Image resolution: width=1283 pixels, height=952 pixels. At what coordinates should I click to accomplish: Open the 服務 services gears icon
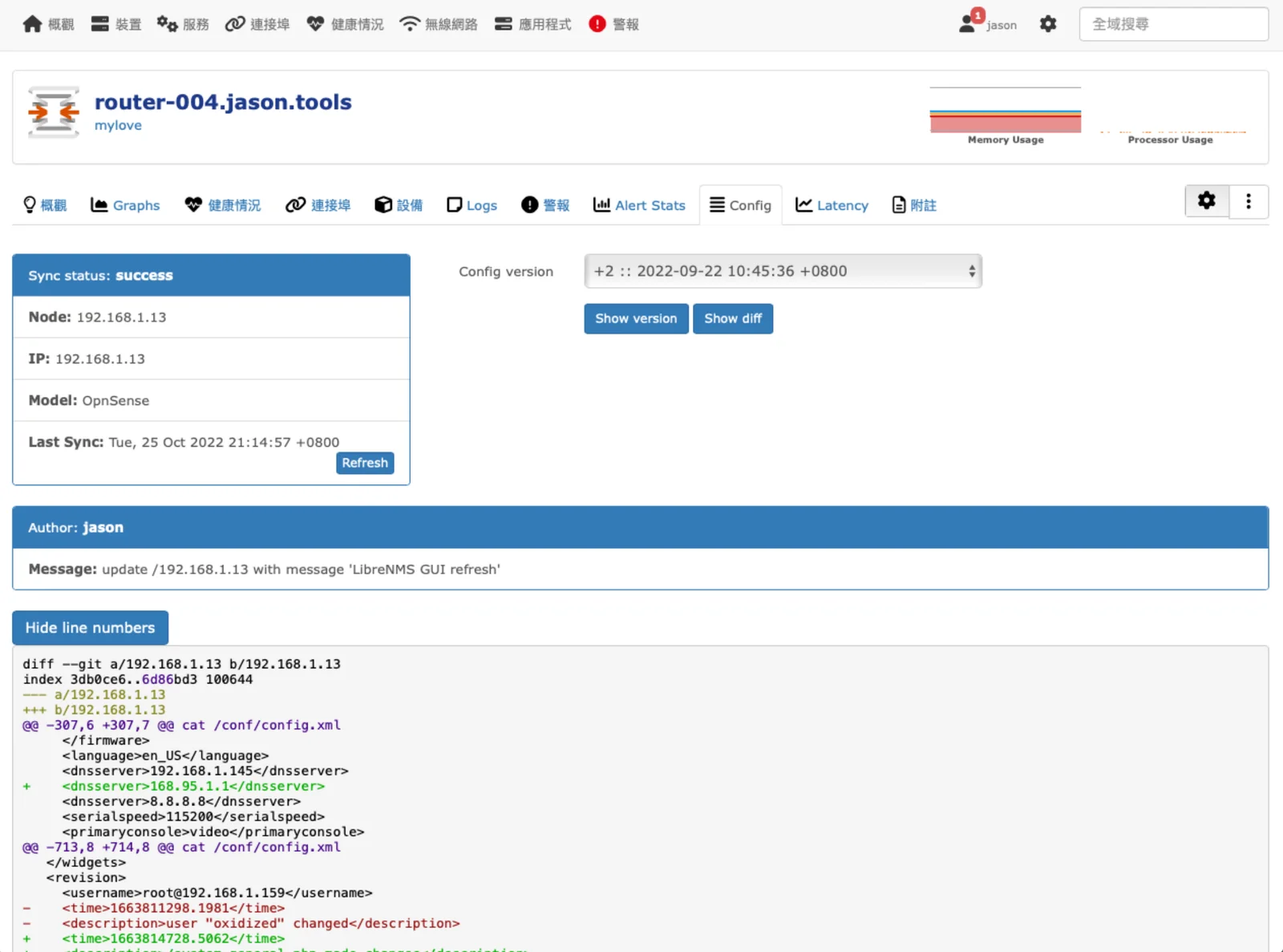167,24
